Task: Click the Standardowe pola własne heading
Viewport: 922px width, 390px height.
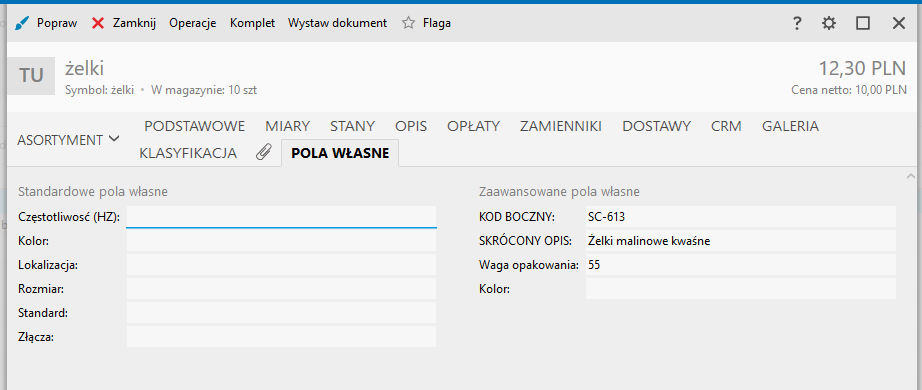Action: click(x=93, y=192)
